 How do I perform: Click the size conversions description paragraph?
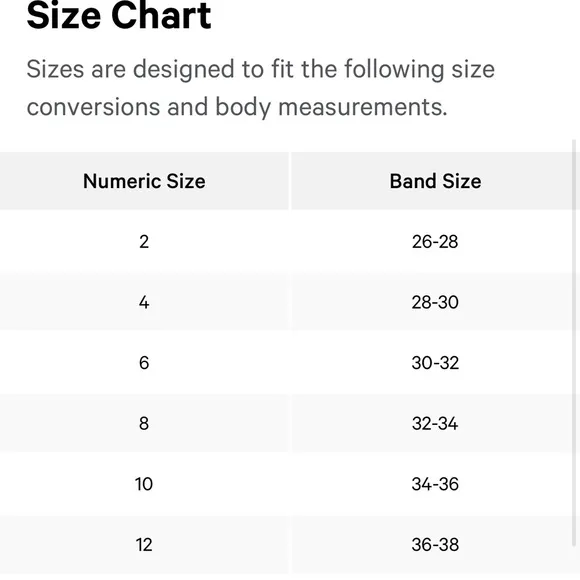pyautogui.click(x=261, y=88)
